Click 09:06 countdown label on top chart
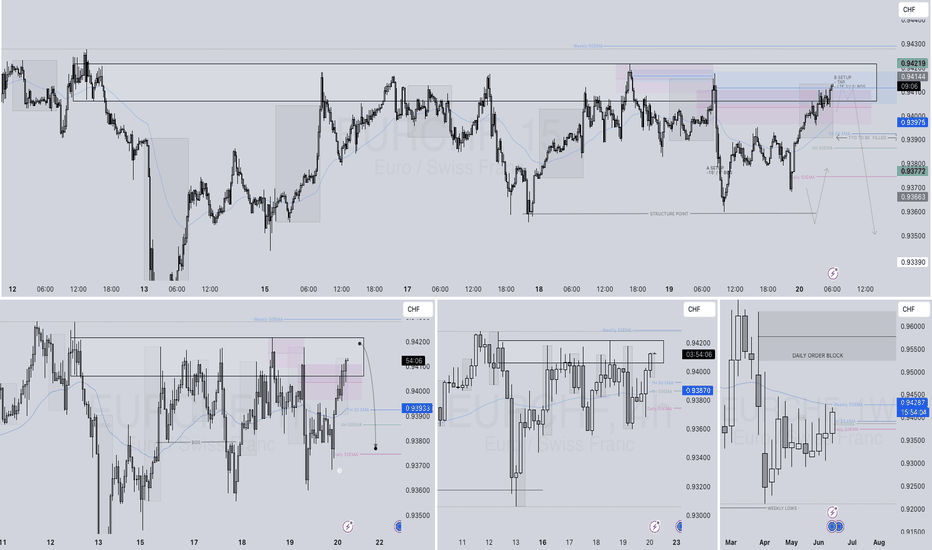 (x=911, y=87)
